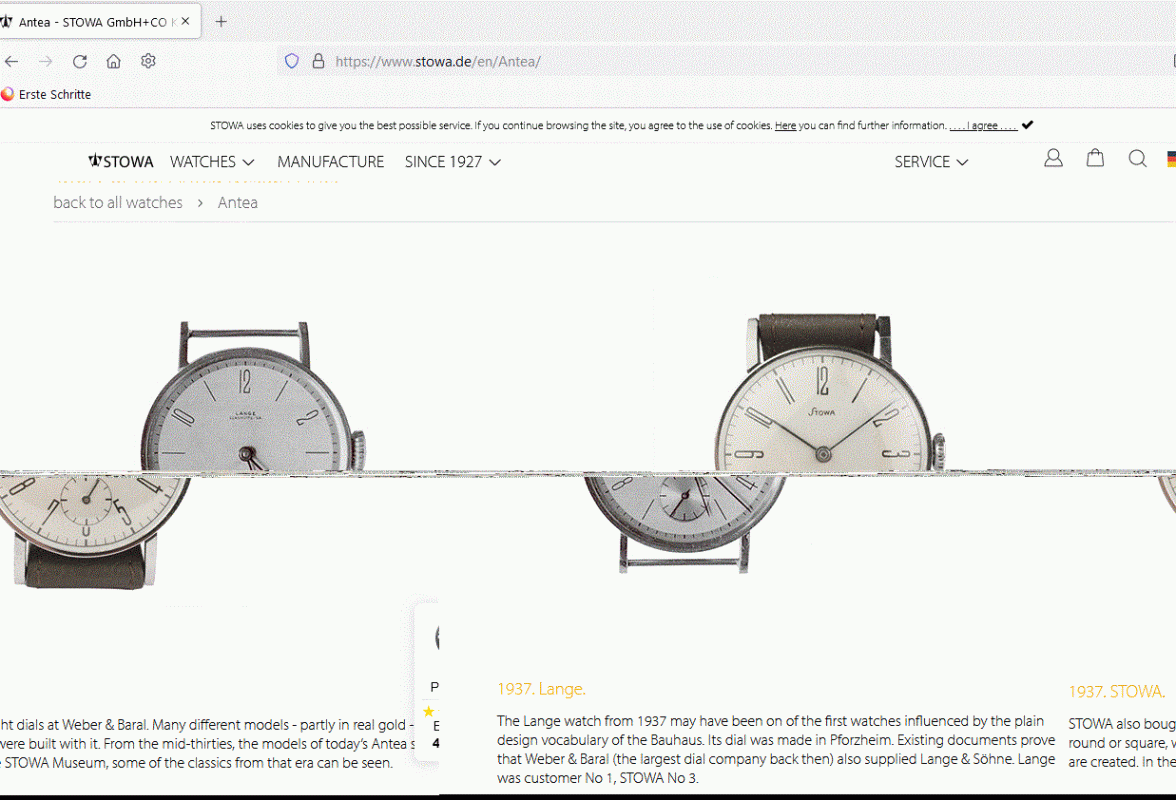1176x800 pixels.
Task: Click the tracking protection shield icon
Action: coord(292,61)
